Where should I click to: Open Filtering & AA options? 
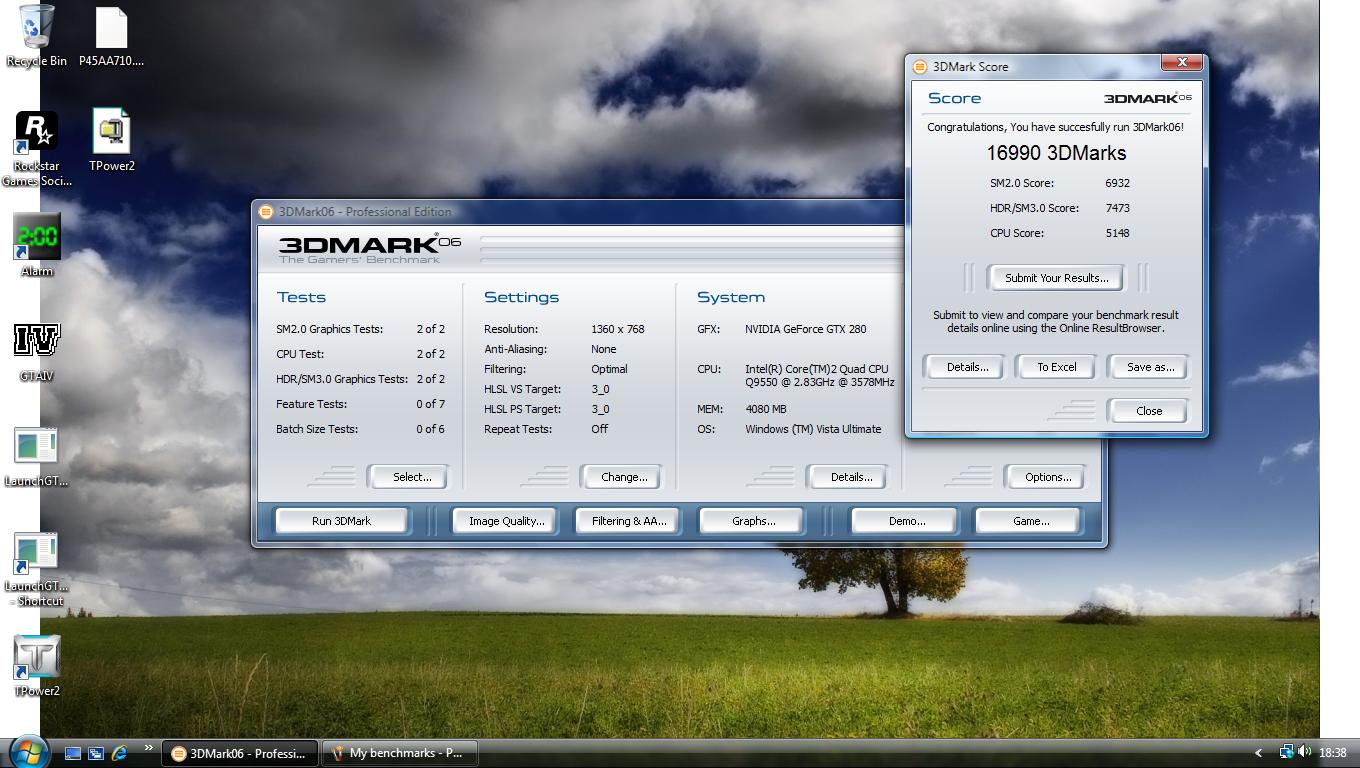pyautogui.click(x=629, y=521)
